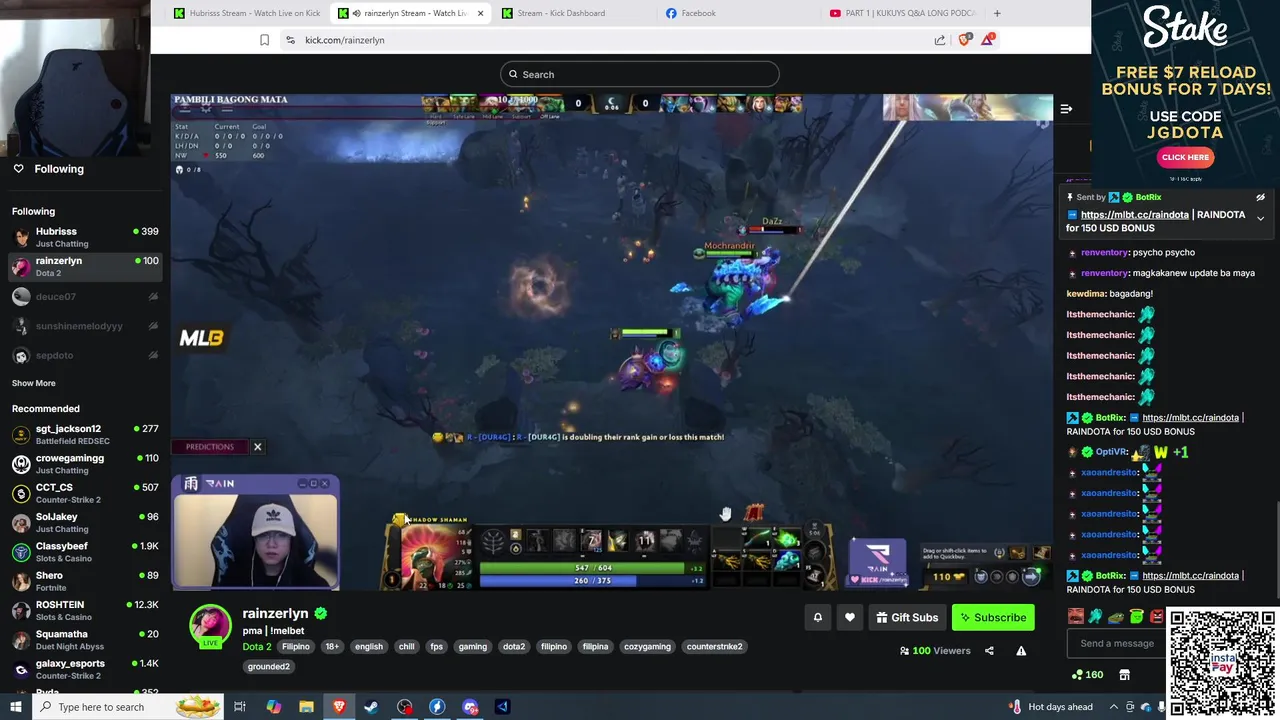Switch to the Facebook tab
Image resolution: width=1280 pixels, height=720 pixels.
(736, 13)
